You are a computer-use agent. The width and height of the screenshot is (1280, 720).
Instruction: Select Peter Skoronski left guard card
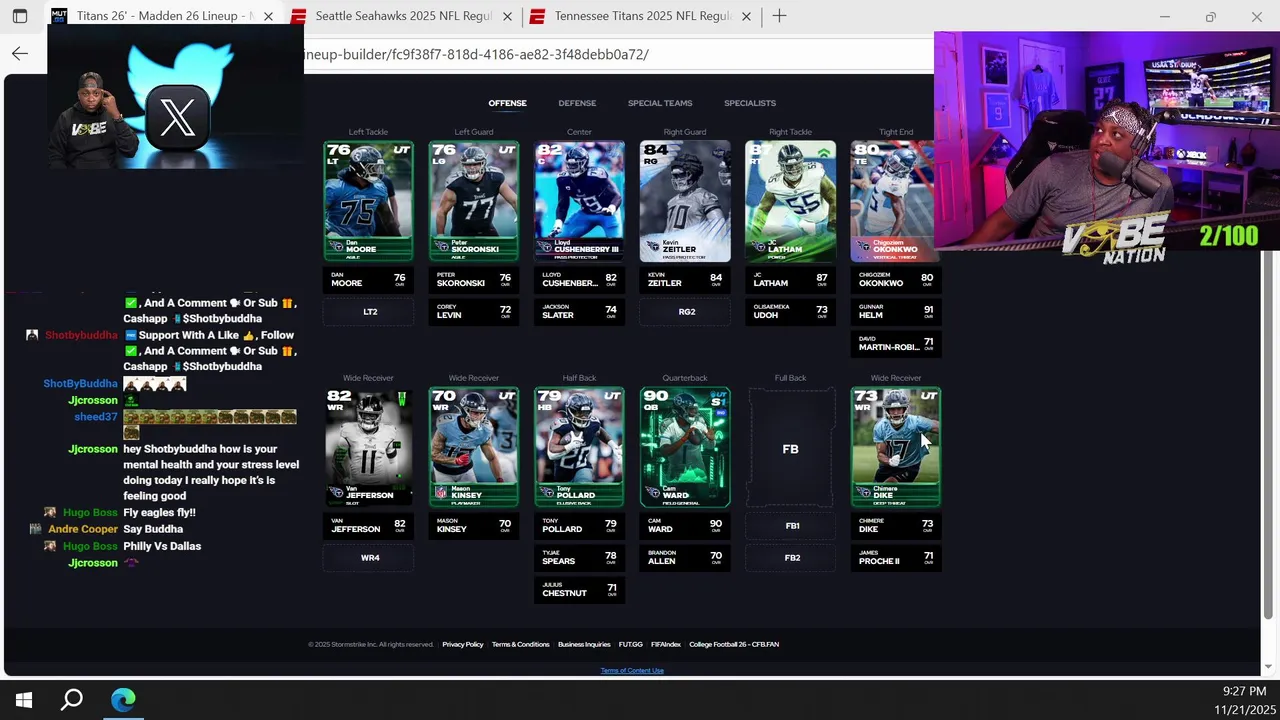474,201
